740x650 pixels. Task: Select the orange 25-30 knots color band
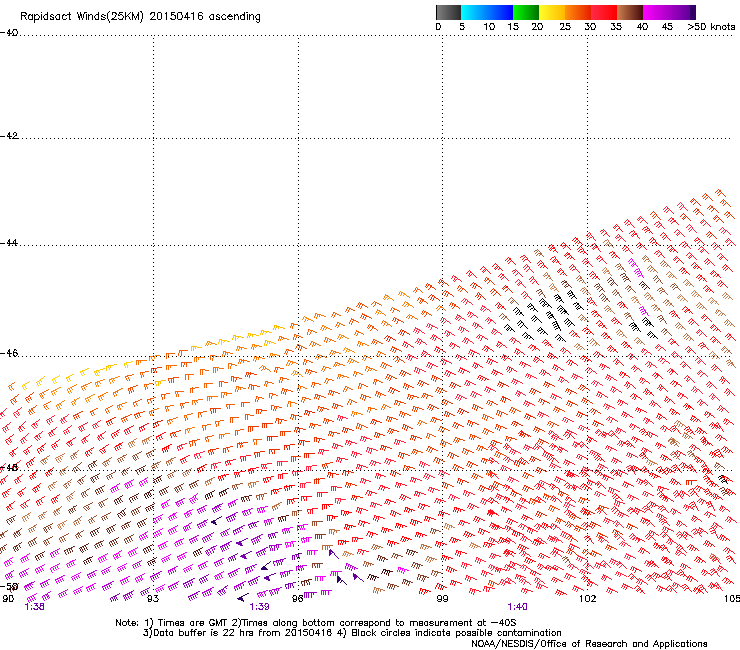(578, 12)
